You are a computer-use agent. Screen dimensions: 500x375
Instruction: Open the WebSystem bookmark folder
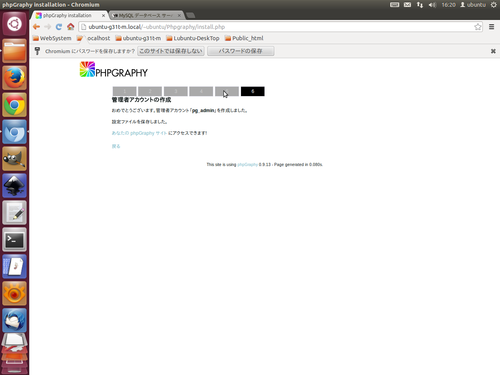click(52, 38)
